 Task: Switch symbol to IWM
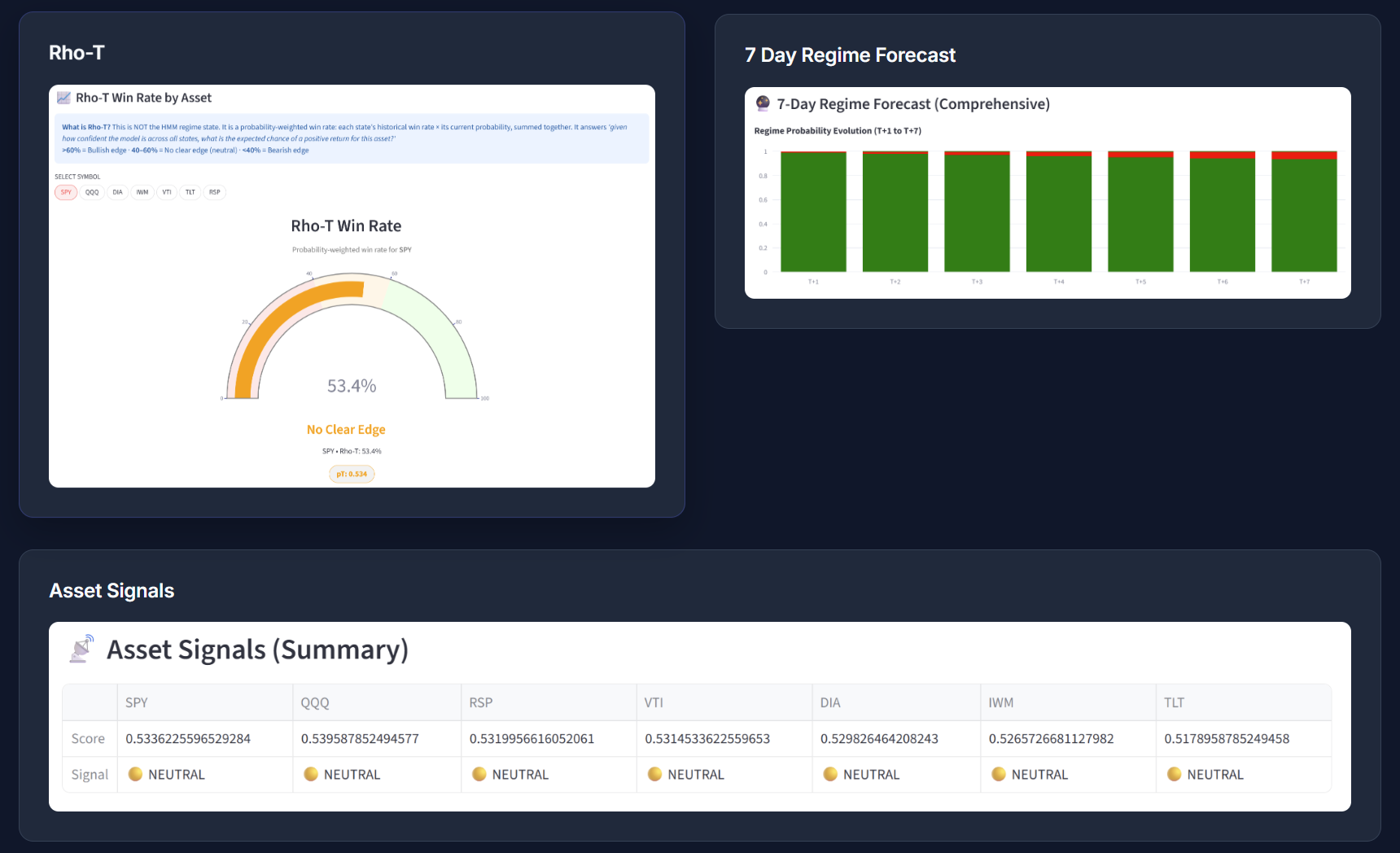(142, 193)
